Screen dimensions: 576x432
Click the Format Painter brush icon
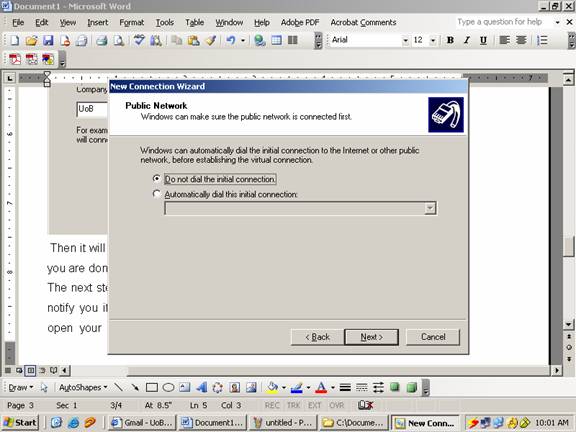tap(210, 40)
